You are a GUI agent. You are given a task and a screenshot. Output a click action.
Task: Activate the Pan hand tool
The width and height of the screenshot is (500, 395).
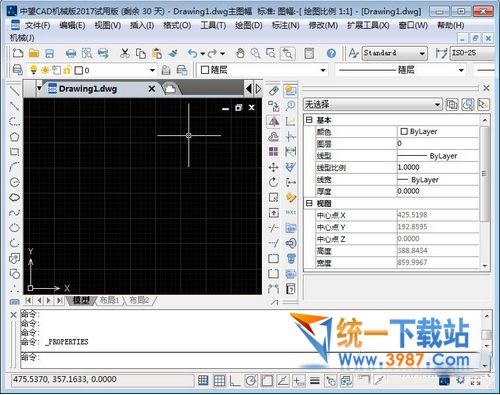pos(240,53)
